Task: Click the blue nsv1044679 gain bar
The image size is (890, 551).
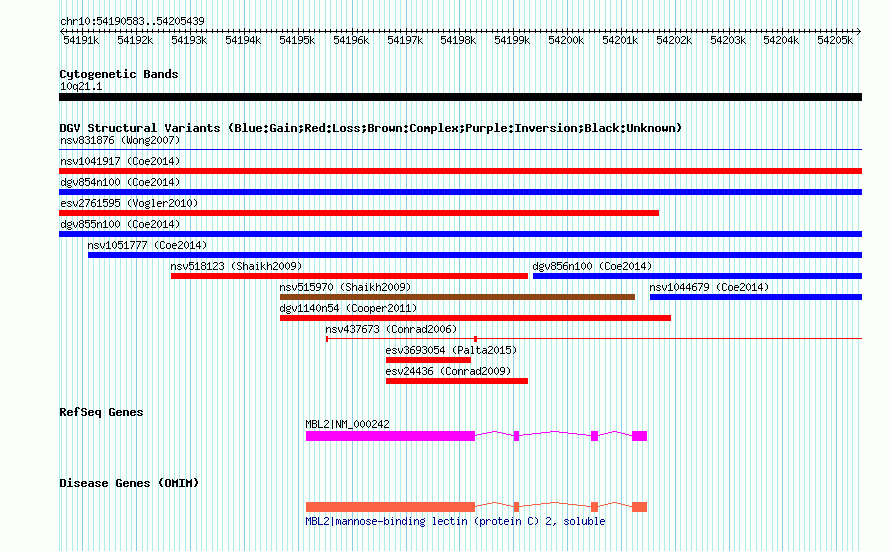Action: (756, 297)
